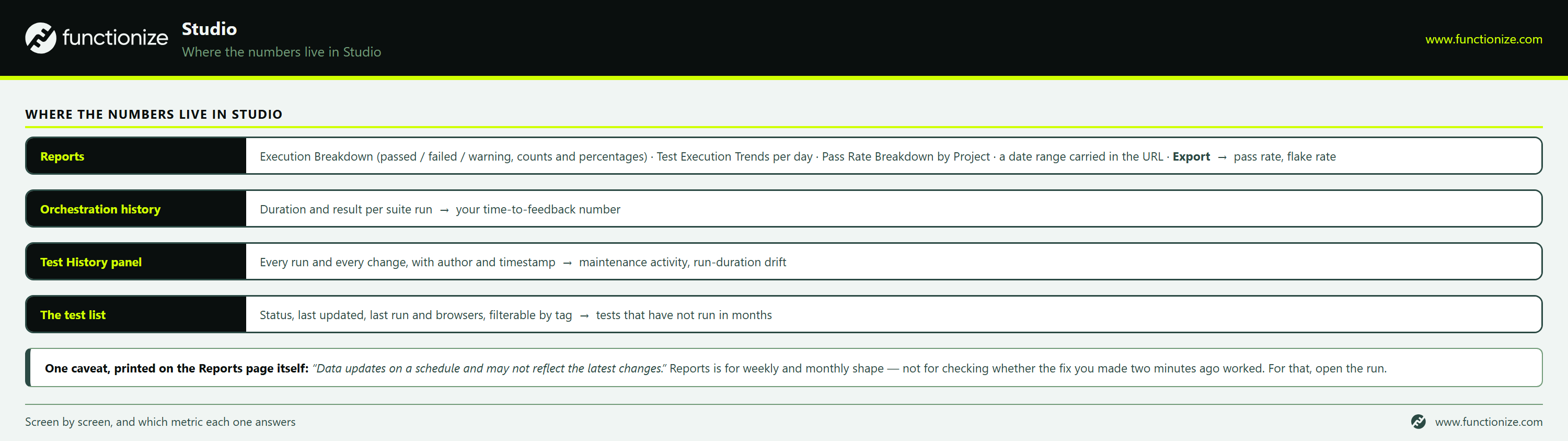
Task: Click the One caveat bold text
Action: 177,368
